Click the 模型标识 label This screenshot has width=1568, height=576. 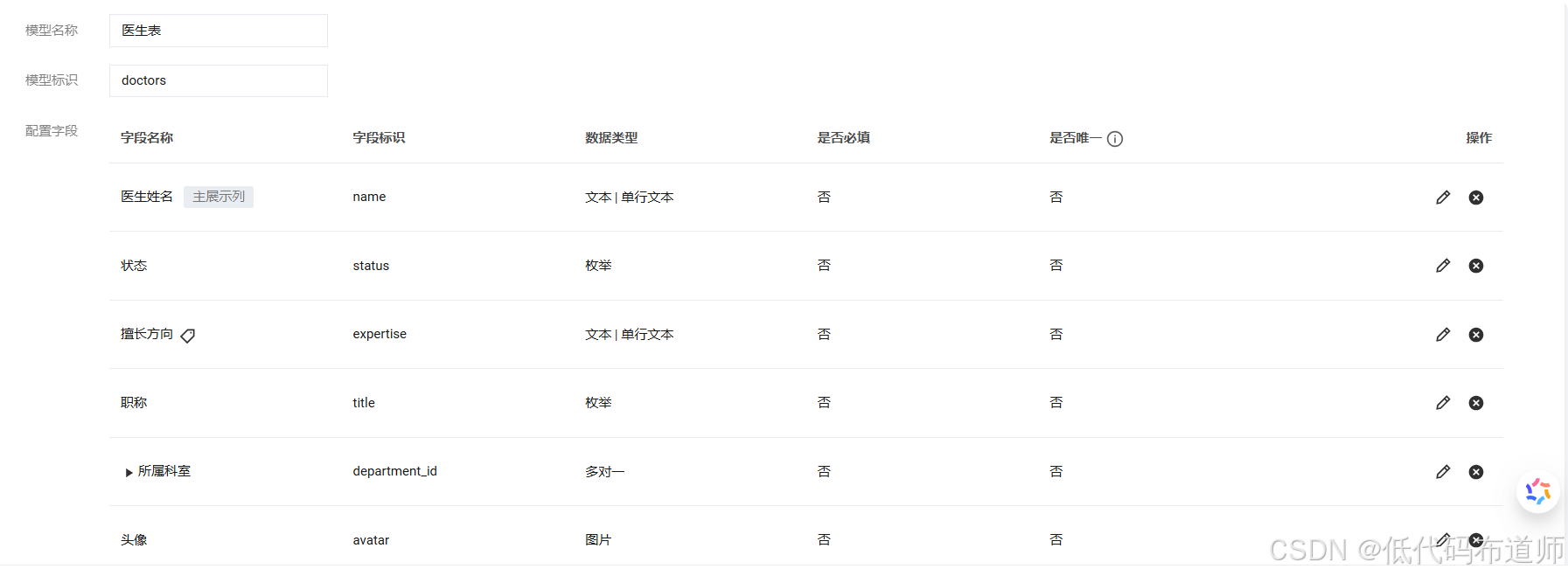(52, 80)
